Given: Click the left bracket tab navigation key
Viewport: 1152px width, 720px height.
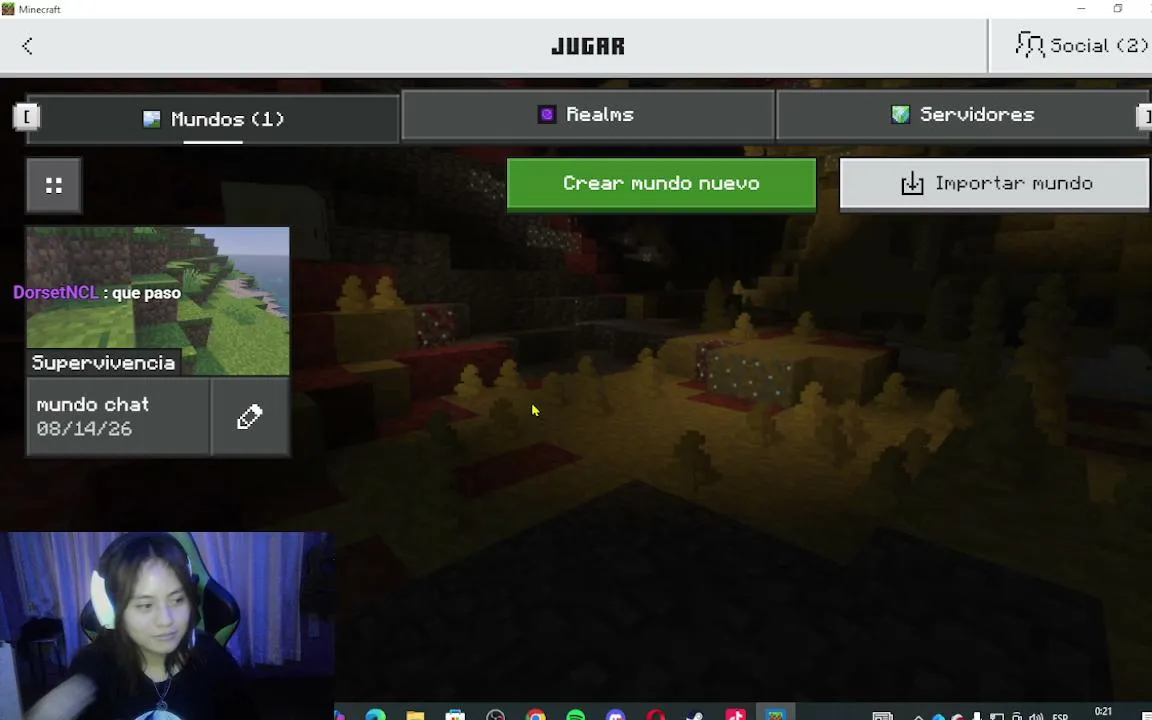Looking at the screenshot, I should coord(27,117).
